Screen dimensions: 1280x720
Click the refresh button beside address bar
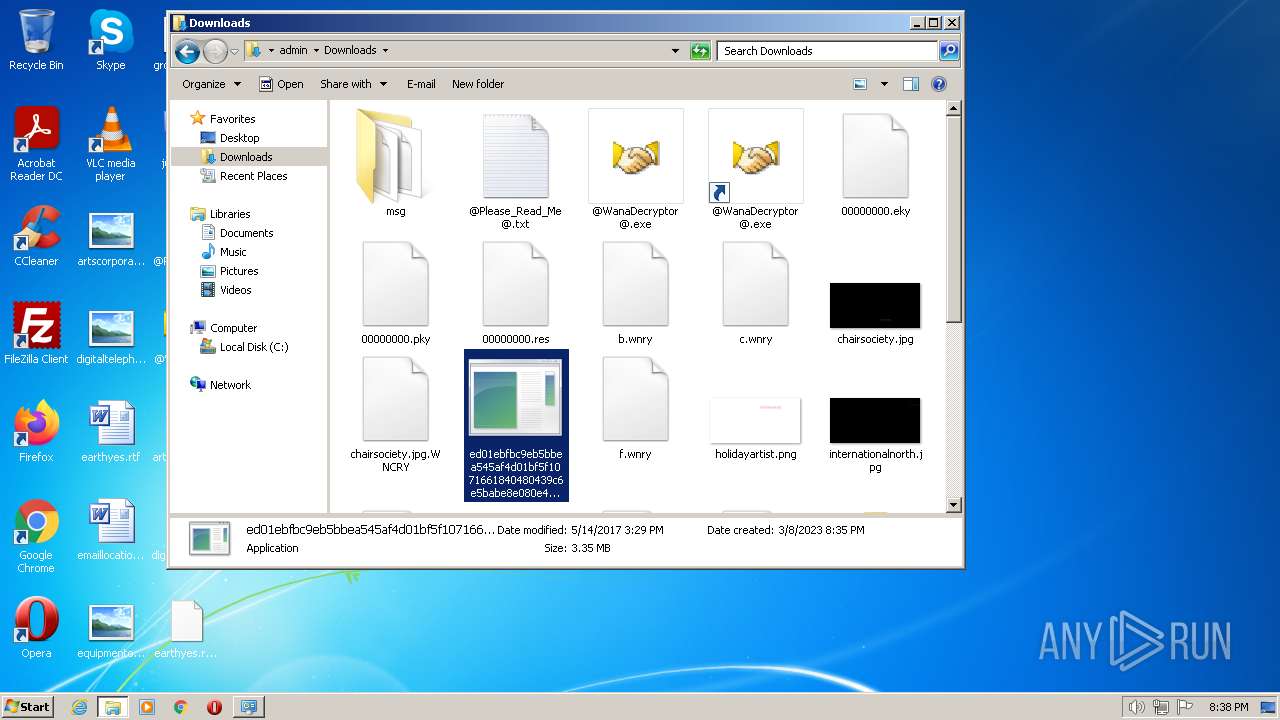pyautogui.click(x=700, y=51)
